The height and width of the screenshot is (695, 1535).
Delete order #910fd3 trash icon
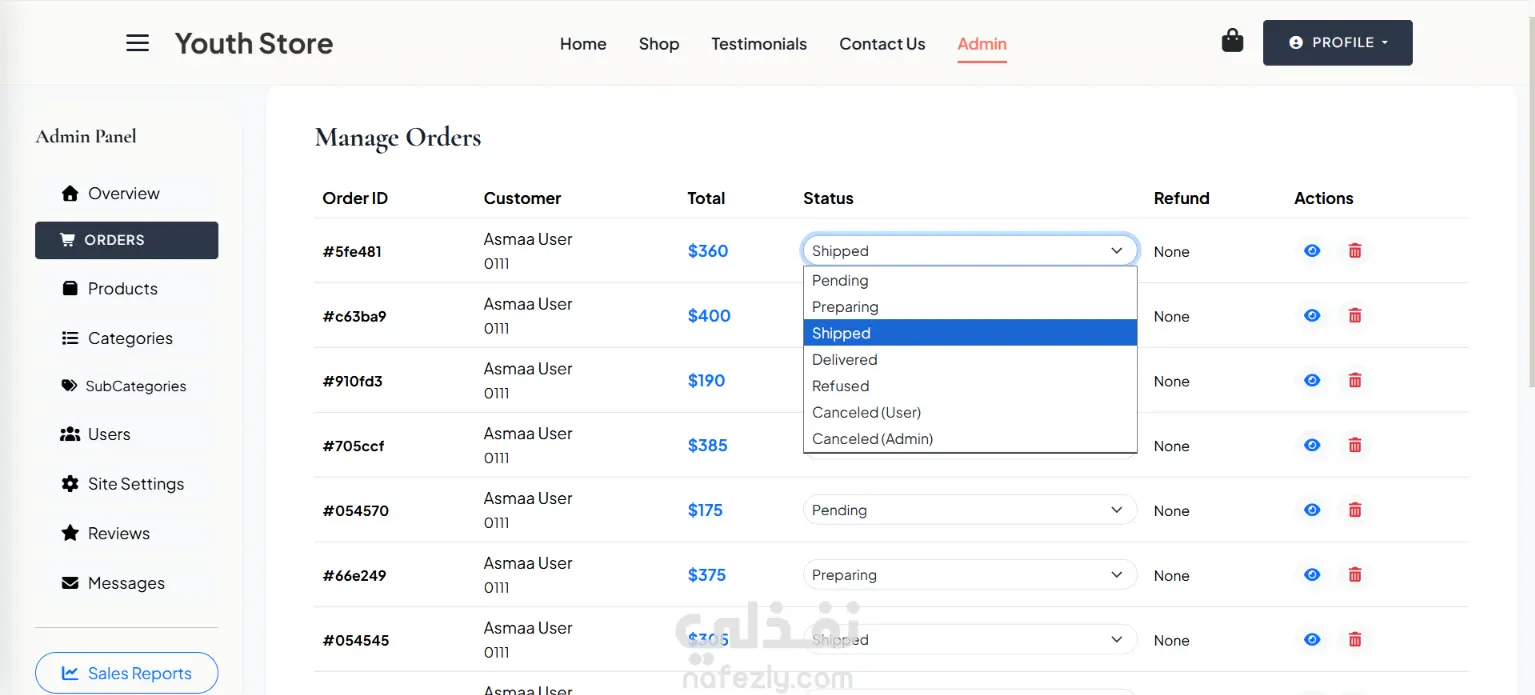coord(1355,381)
